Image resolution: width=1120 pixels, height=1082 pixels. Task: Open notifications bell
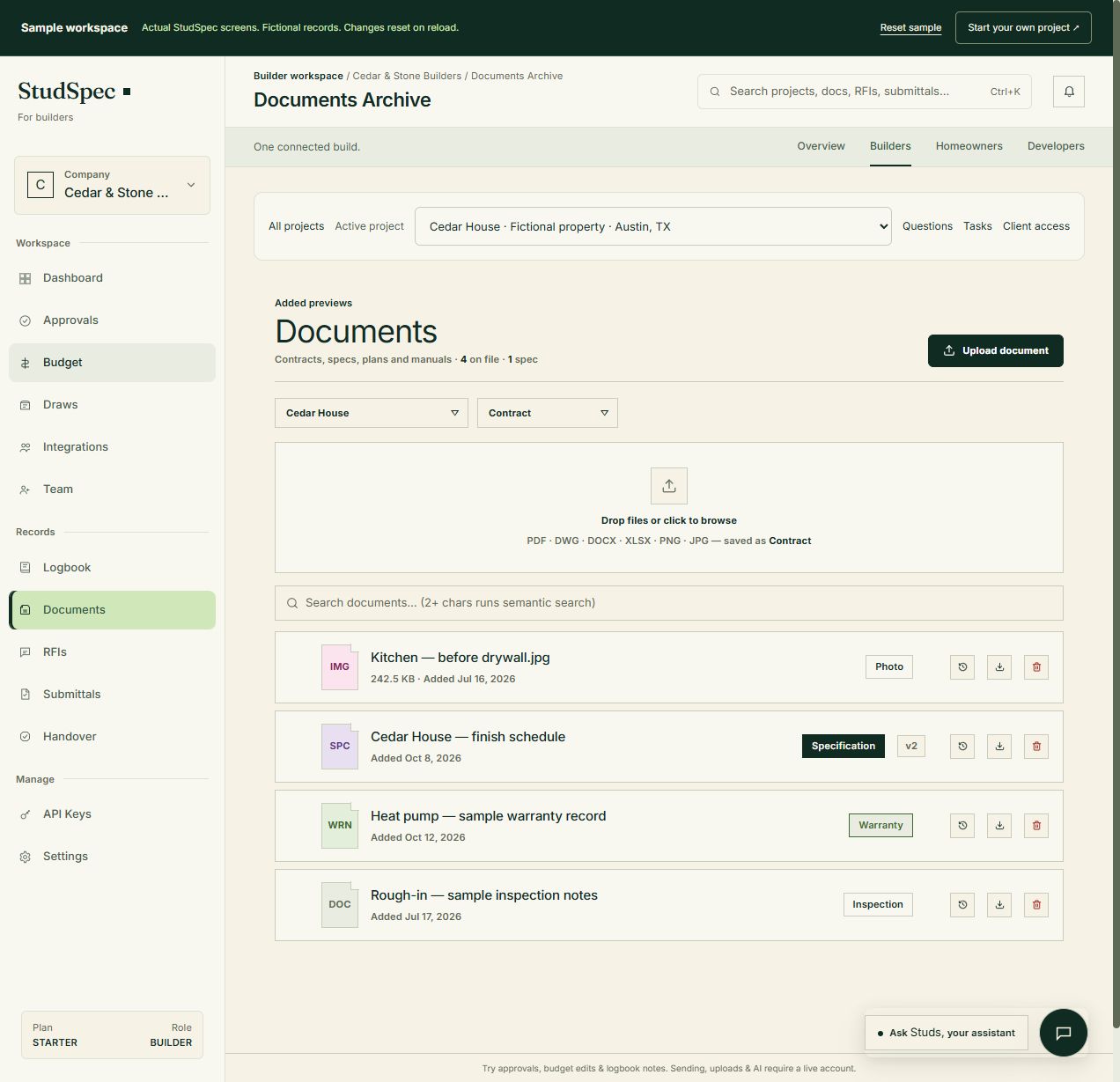pyautogui.click(x=1069, y=92)
